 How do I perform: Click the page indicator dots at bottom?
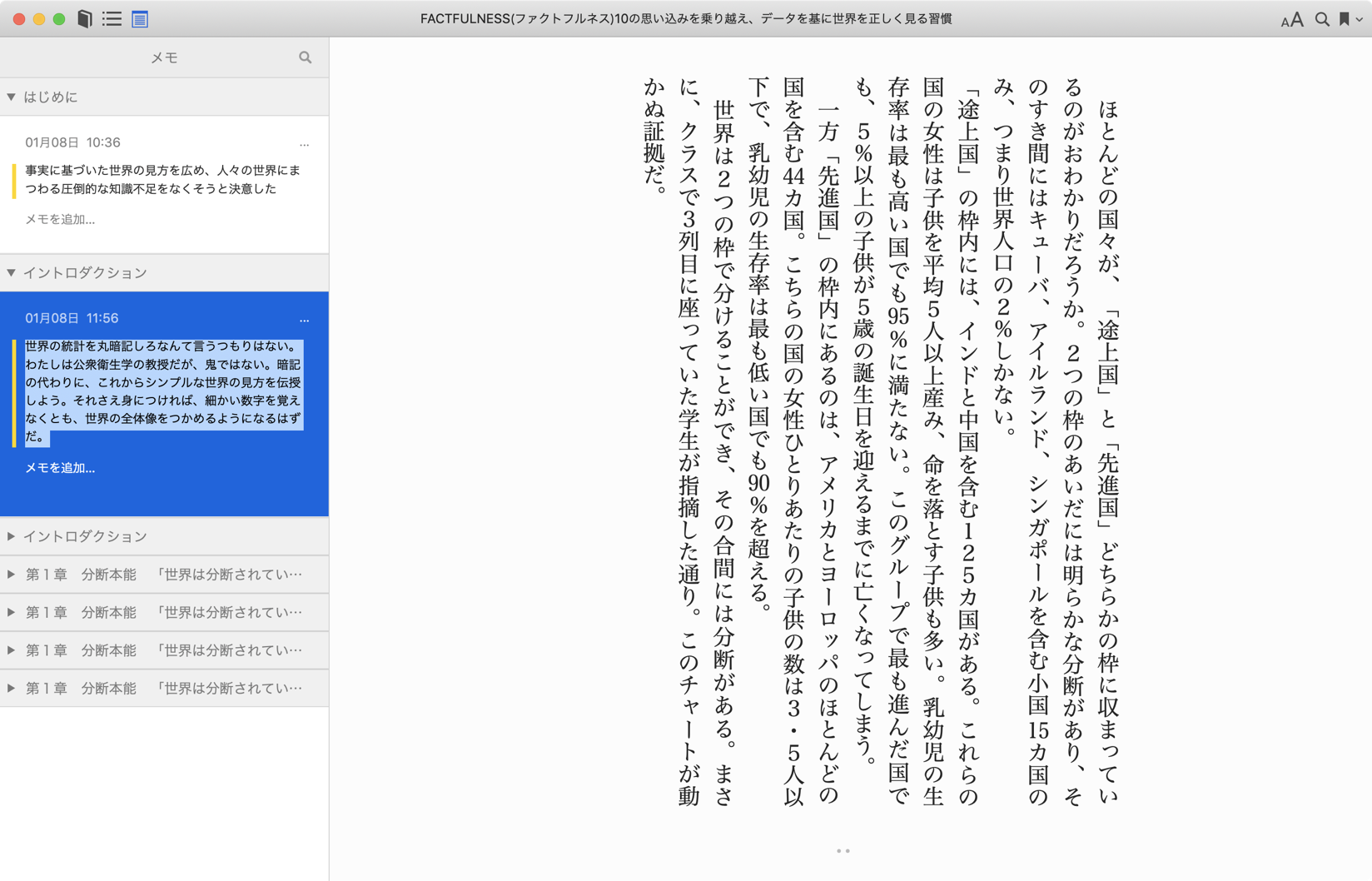(843, 851)
